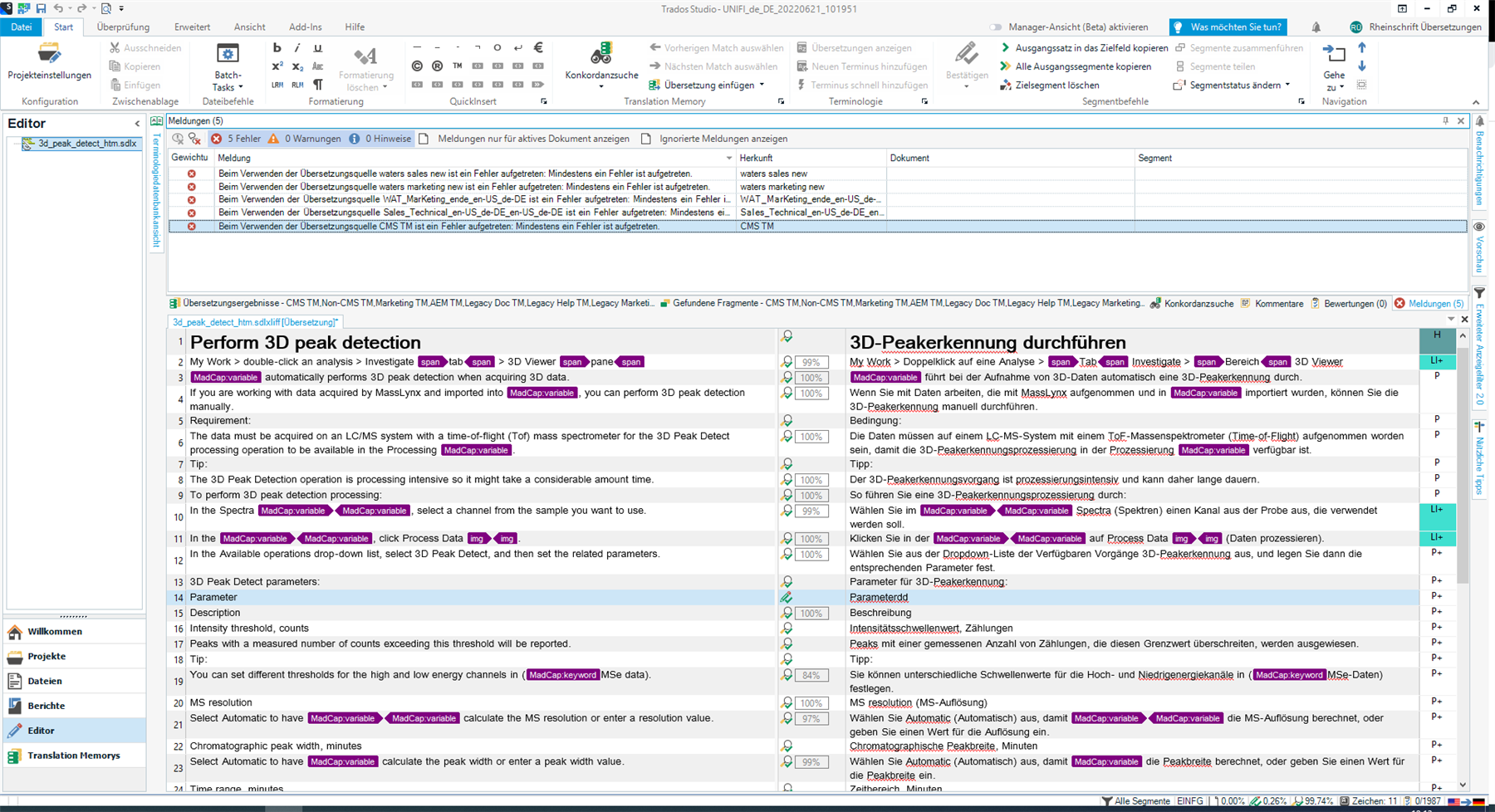Viewport: 1495px width, 812px height.
Task: Click the Was möchten Sie tun? button
Action: [x=1228, y=27]
